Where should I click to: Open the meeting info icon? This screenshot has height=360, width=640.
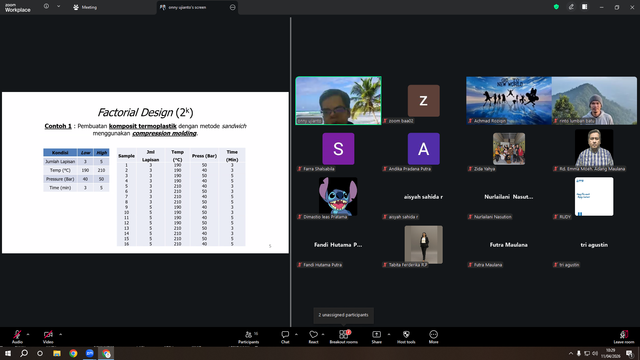click(x=47, y=7)
